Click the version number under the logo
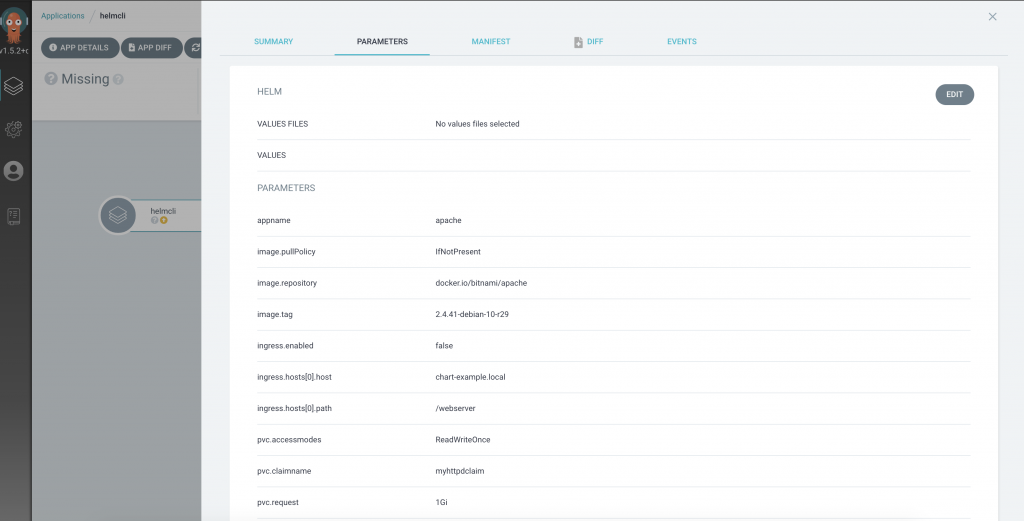The width and height of the screenshot is (1024, 521). [14, 51]
